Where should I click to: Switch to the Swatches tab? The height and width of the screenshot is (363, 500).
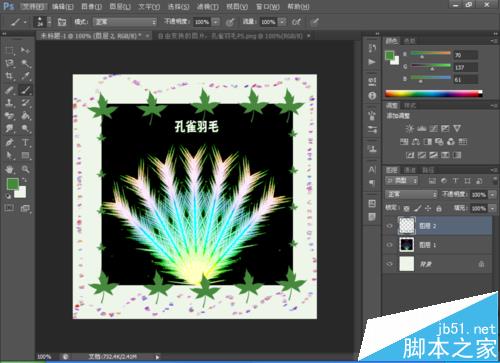tap(409, 41)
